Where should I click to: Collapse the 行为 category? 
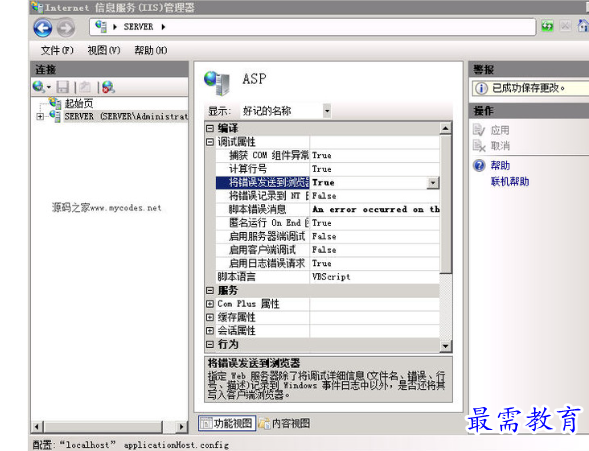(210, 344)
